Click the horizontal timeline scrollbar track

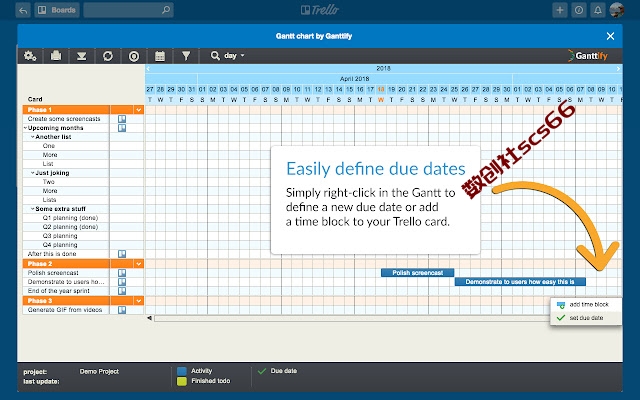[352, 318]
